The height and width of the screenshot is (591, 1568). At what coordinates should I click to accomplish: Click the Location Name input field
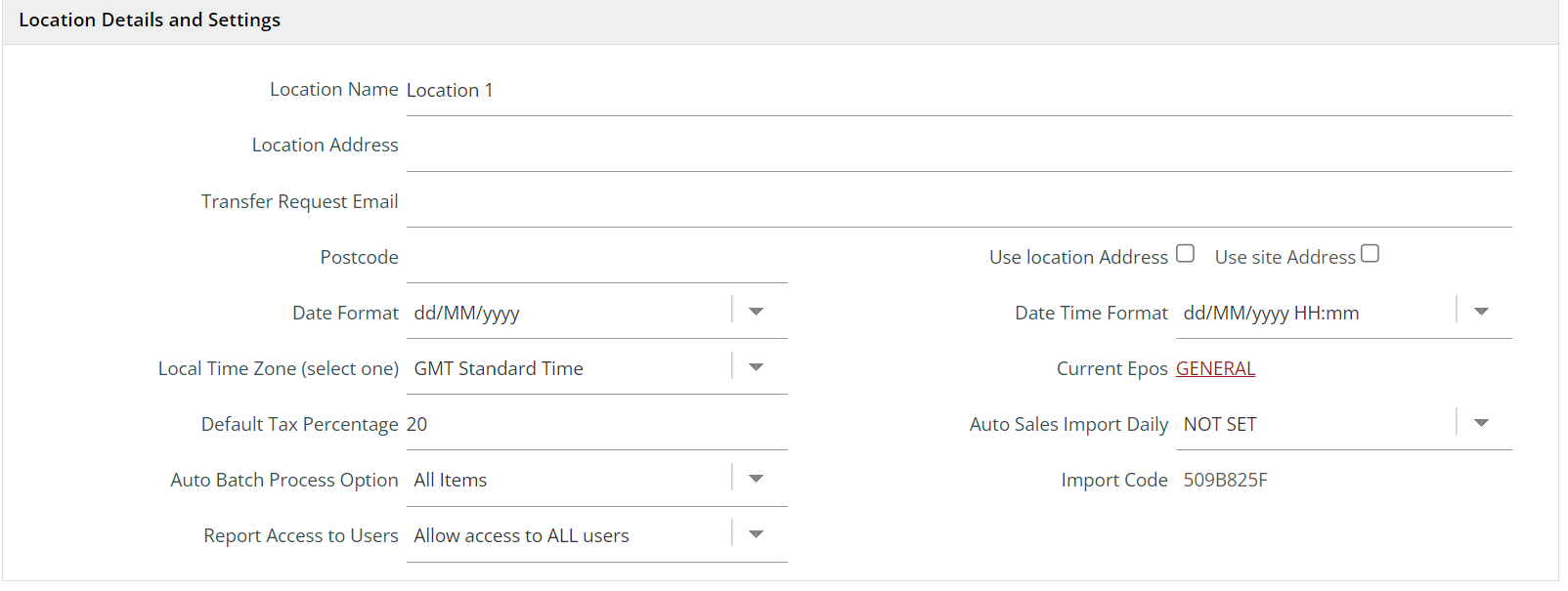click(x=958, y=91)
